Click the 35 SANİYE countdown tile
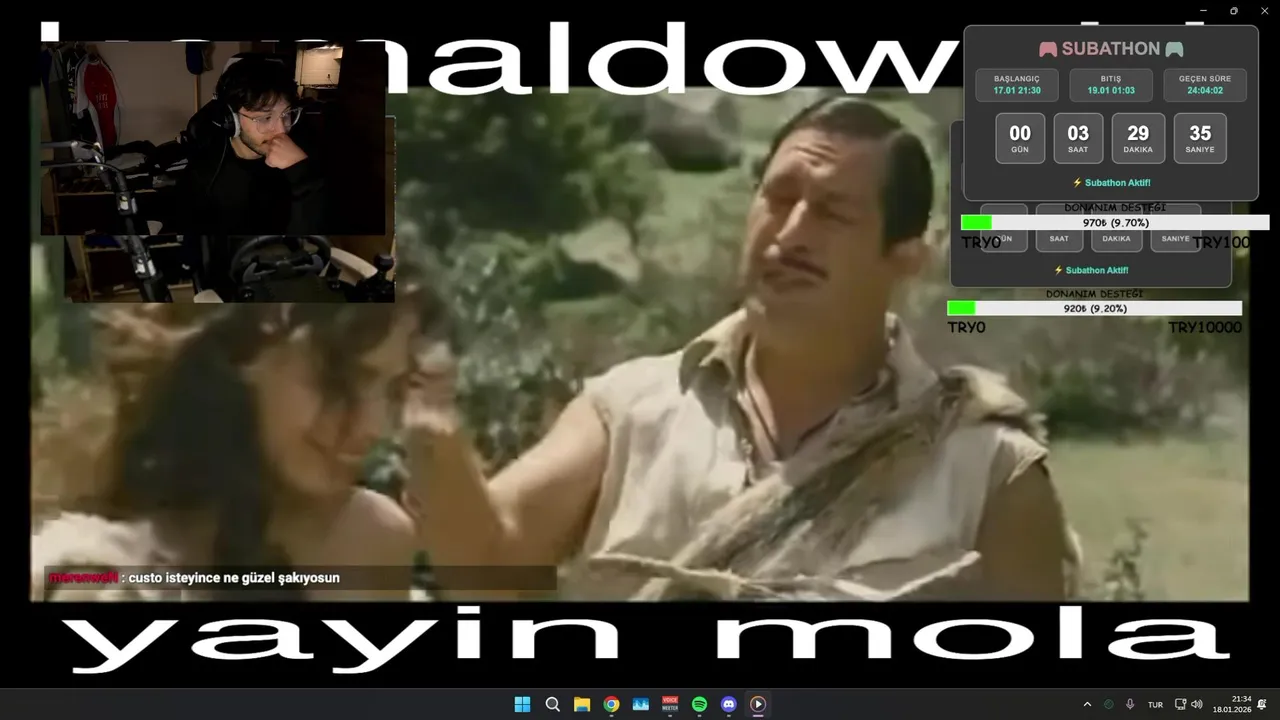 point(1200,138)
